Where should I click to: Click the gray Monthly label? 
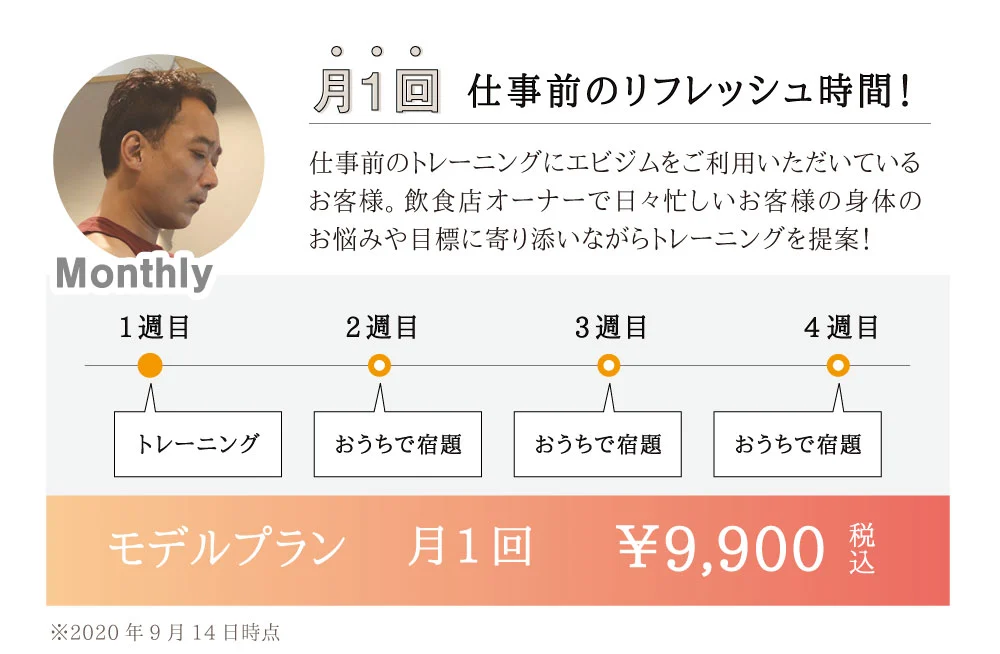pyautogui.click(x=134, y=273)
